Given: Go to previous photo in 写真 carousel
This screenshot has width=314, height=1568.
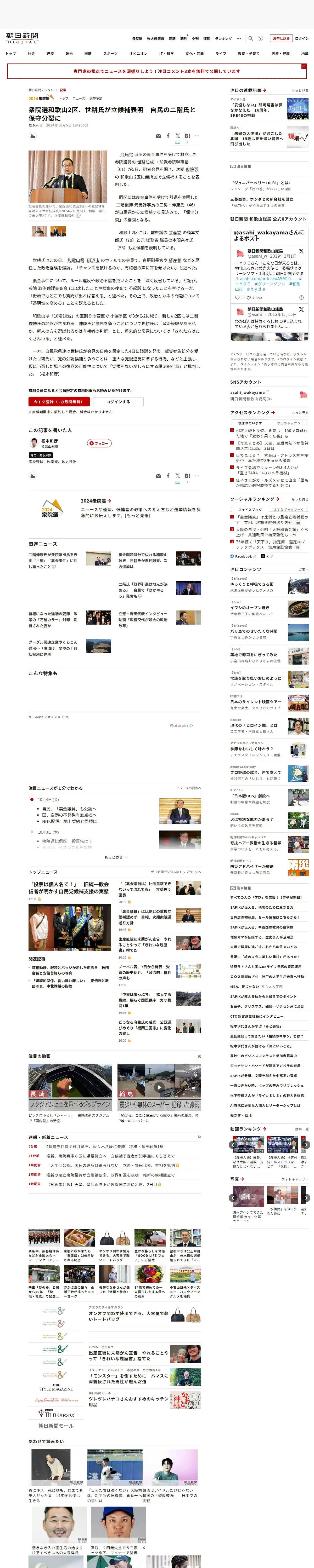Looking at the screenshot, I should click(x=233, y=1198).
